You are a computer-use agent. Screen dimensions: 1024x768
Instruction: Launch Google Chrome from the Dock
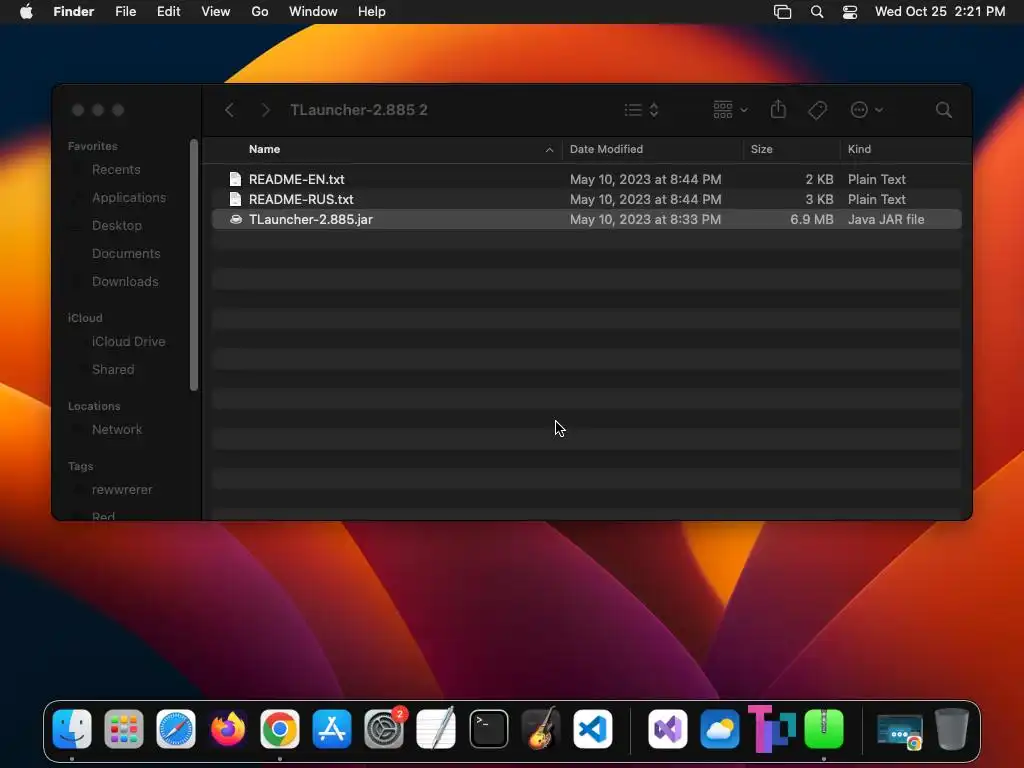[280, 729]
